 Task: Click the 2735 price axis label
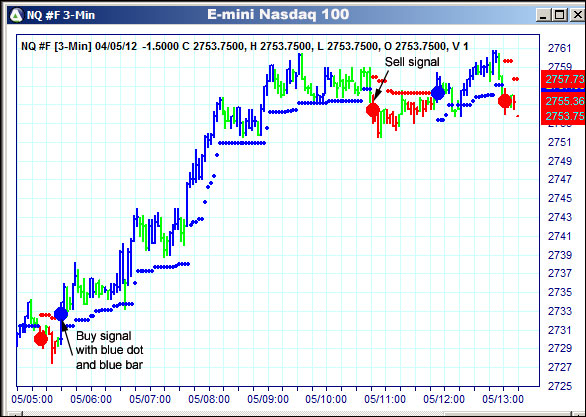tap(559, 292)
